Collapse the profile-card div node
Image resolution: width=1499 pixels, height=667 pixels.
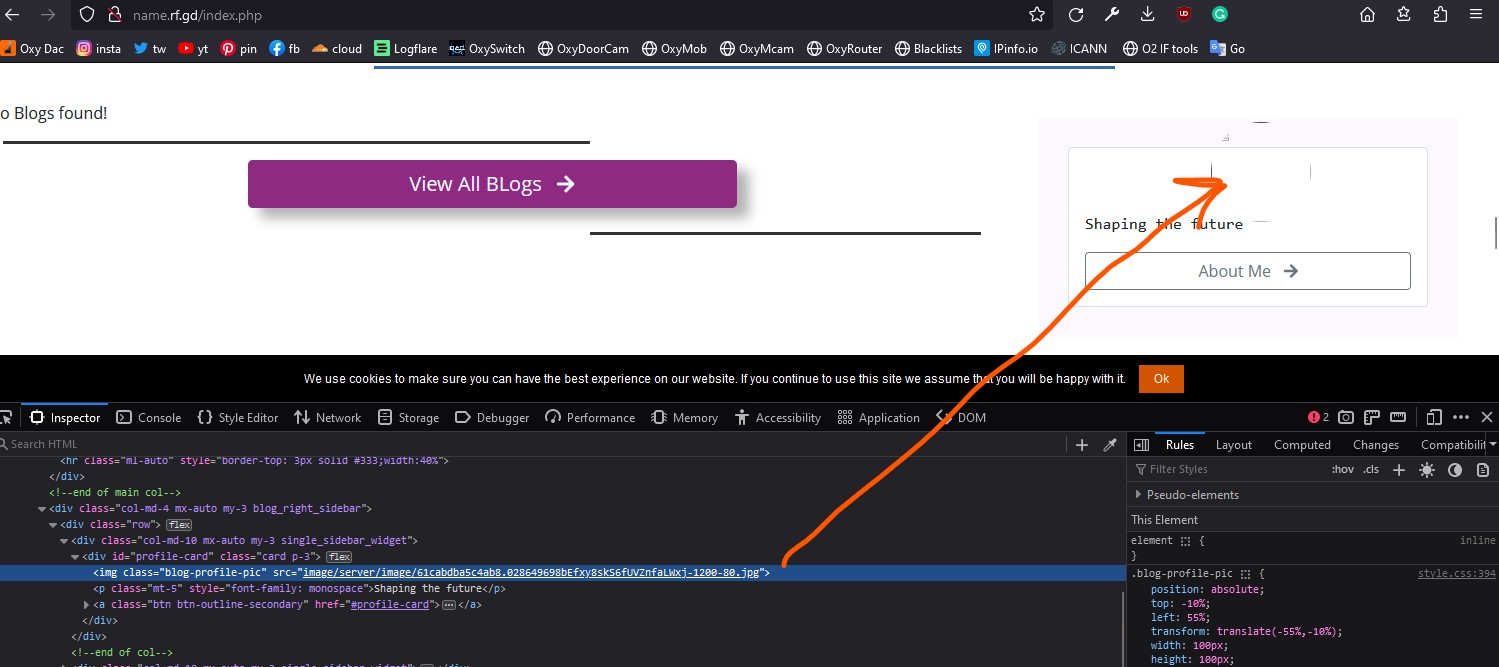click(x=75, y=557)
